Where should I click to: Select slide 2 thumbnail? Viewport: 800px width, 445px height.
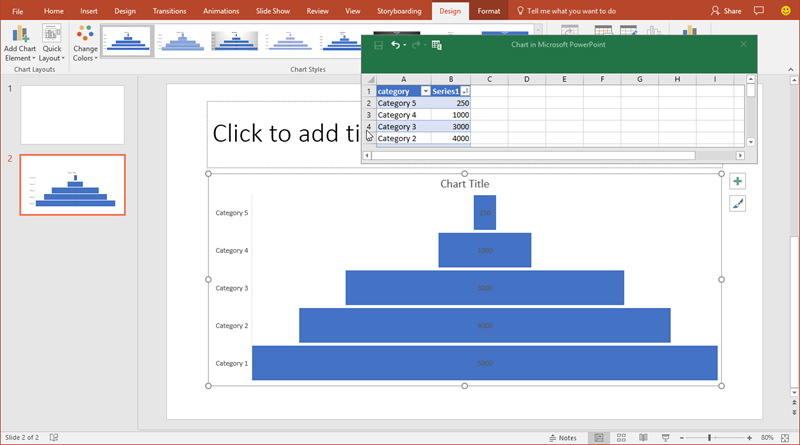click(72, 185)
